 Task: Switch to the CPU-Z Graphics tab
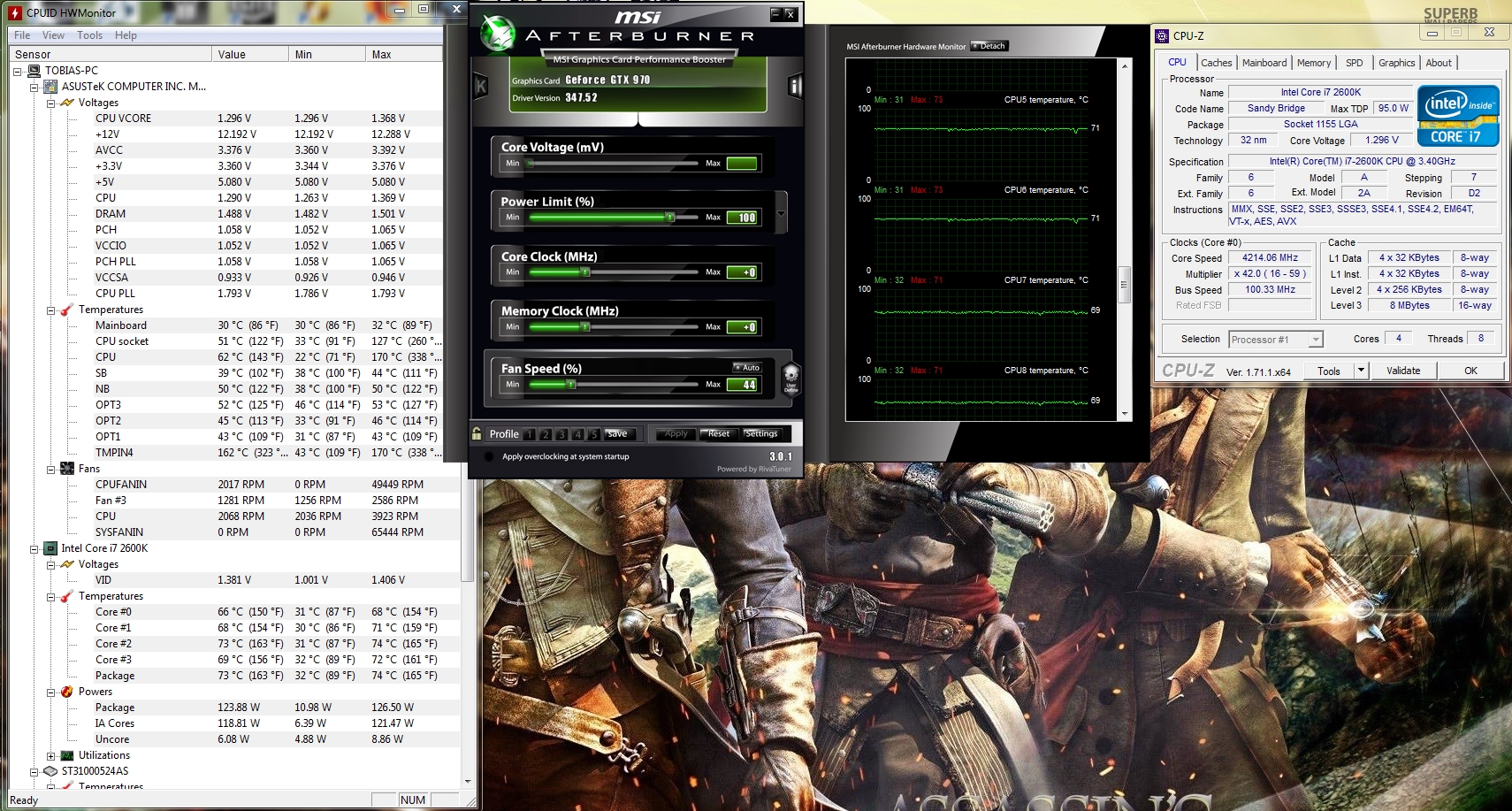pos(1396,63)
